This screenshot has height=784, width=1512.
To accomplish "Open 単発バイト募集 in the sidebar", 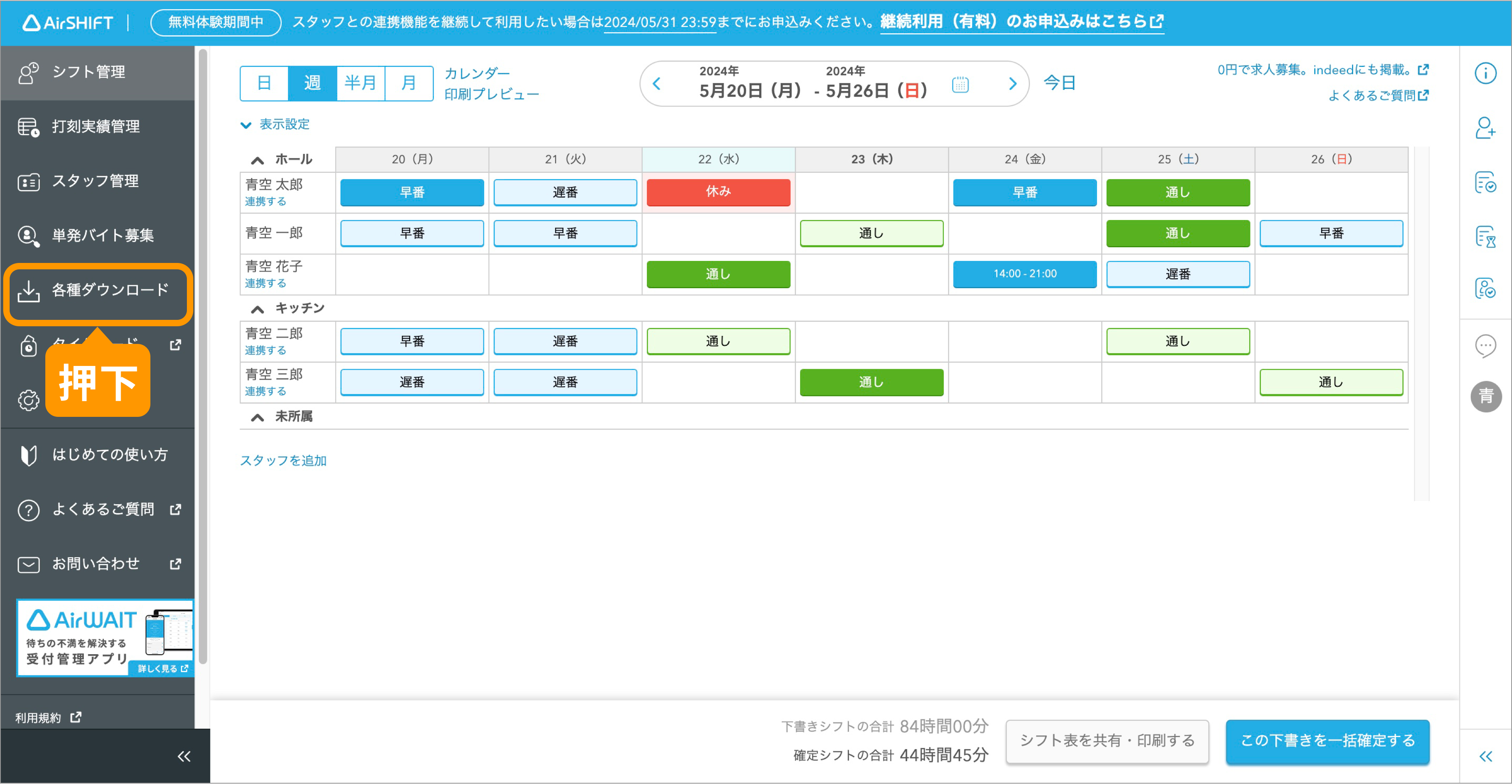I will (97, 236).
